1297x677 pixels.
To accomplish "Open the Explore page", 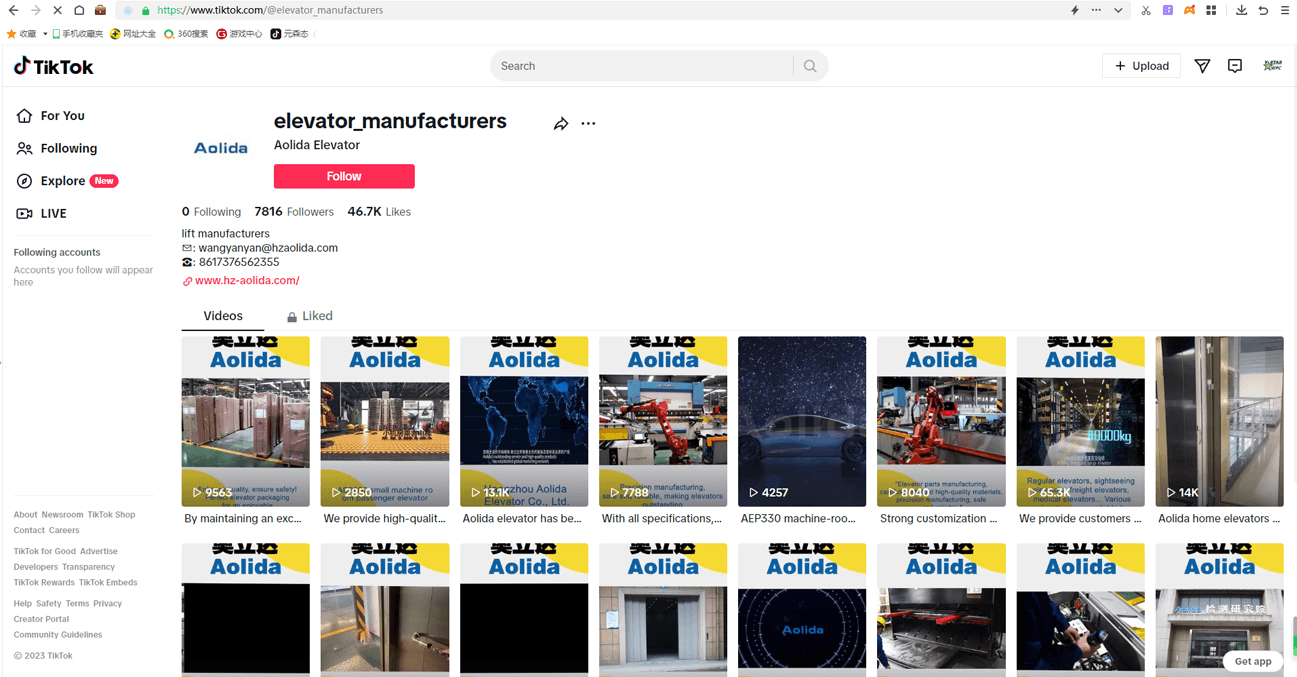I will [67, 181].
